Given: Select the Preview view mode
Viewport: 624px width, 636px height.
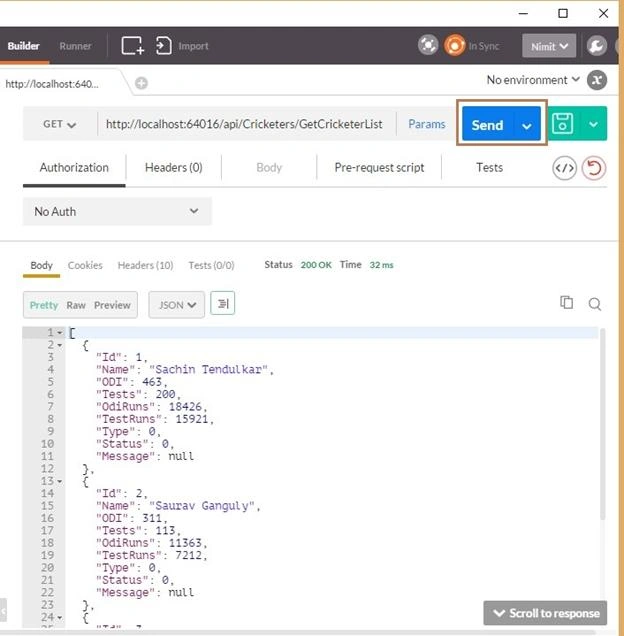Looking at the screenshot, I should point(112,305).
